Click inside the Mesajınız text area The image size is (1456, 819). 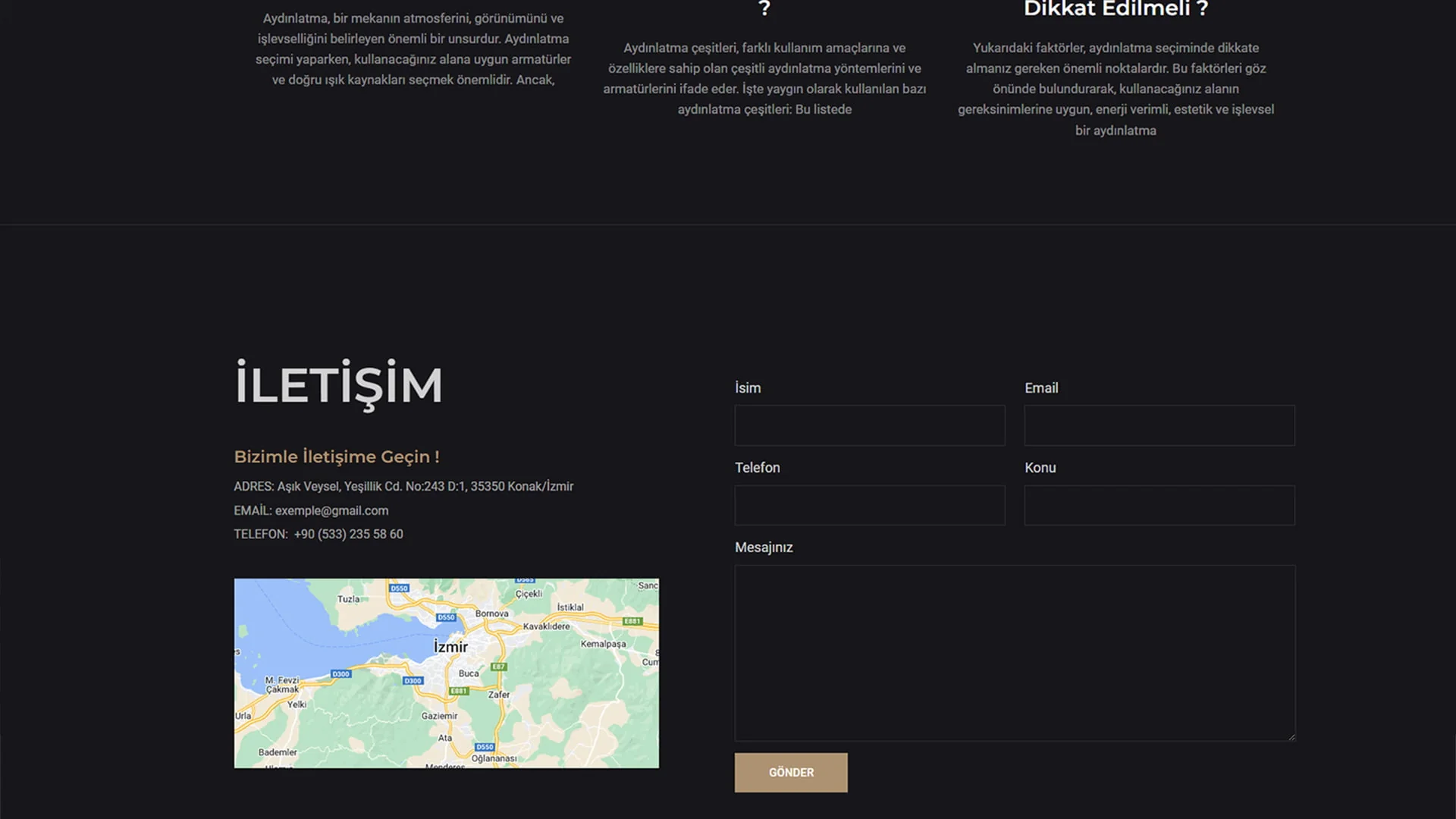click(x=1014, y=652)
